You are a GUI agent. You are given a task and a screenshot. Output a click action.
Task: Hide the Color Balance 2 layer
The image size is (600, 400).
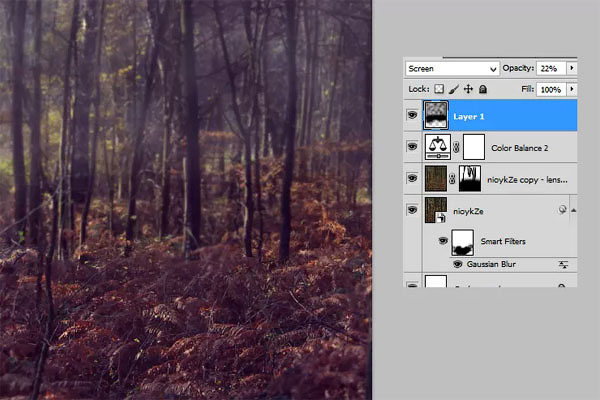tap(412, 147)
